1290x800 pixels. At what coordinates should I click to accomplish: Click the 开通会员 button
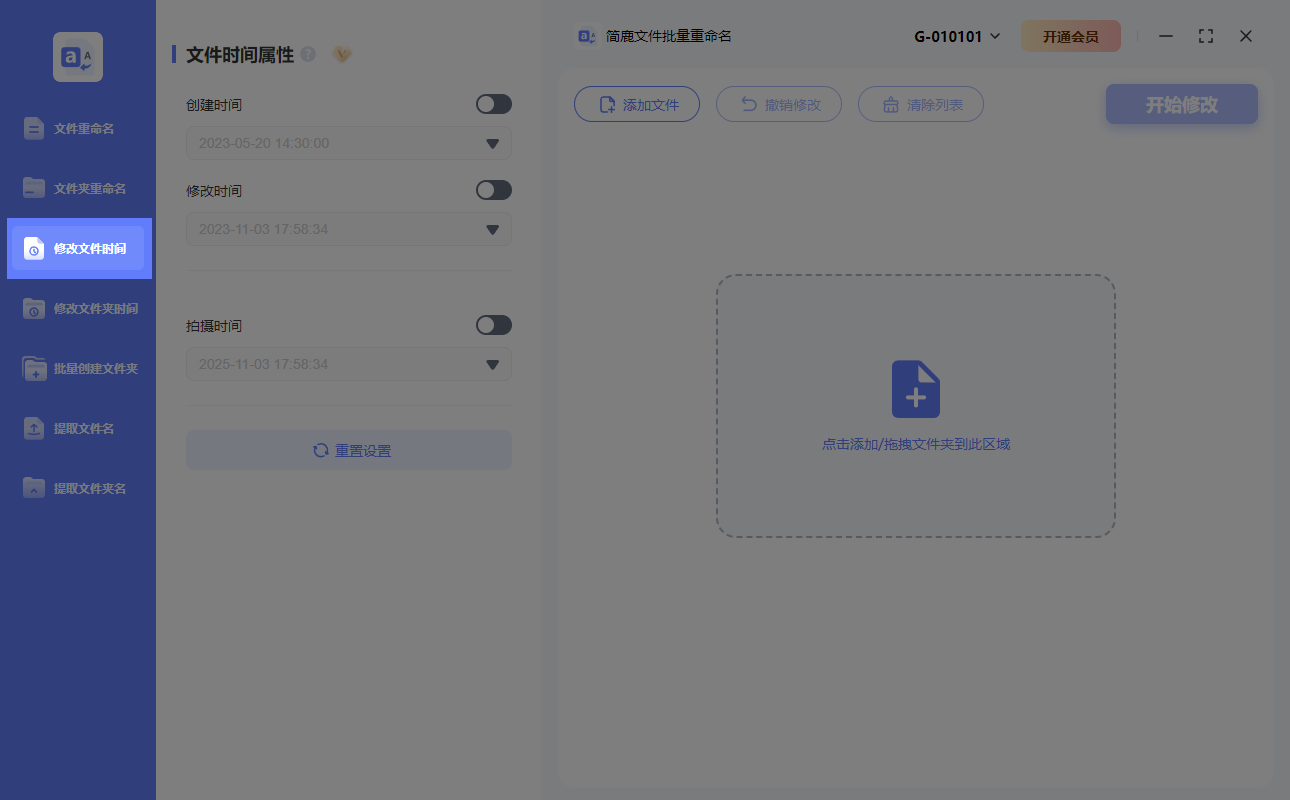(1071, 35)
